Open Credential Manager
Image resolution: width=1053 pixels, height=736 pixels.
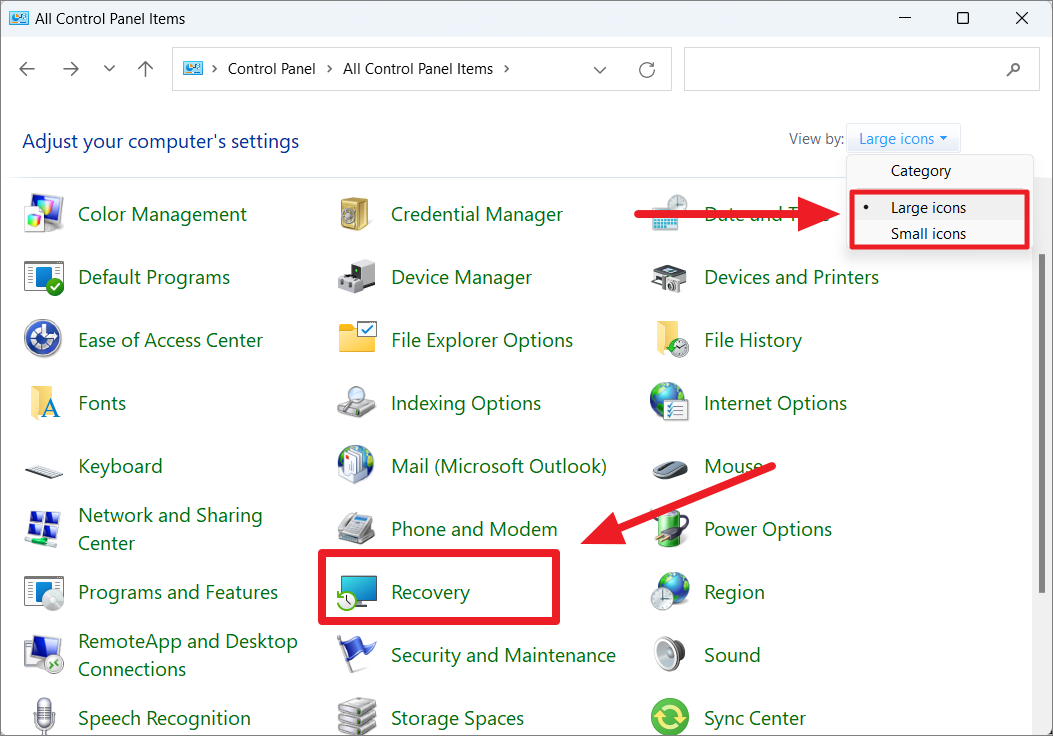[477, 214]
